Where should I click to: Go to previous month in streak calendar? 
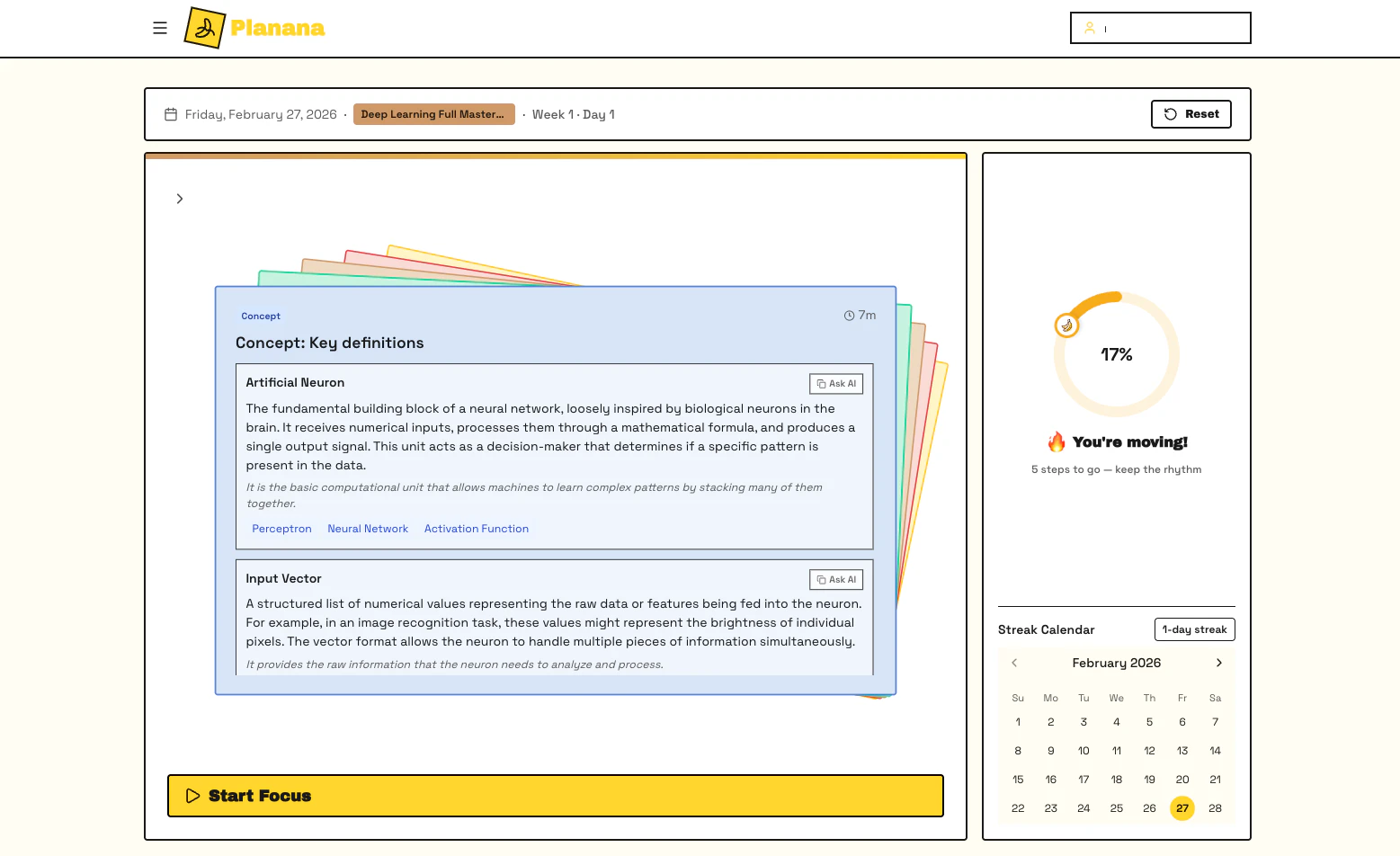pos(1014,663)
